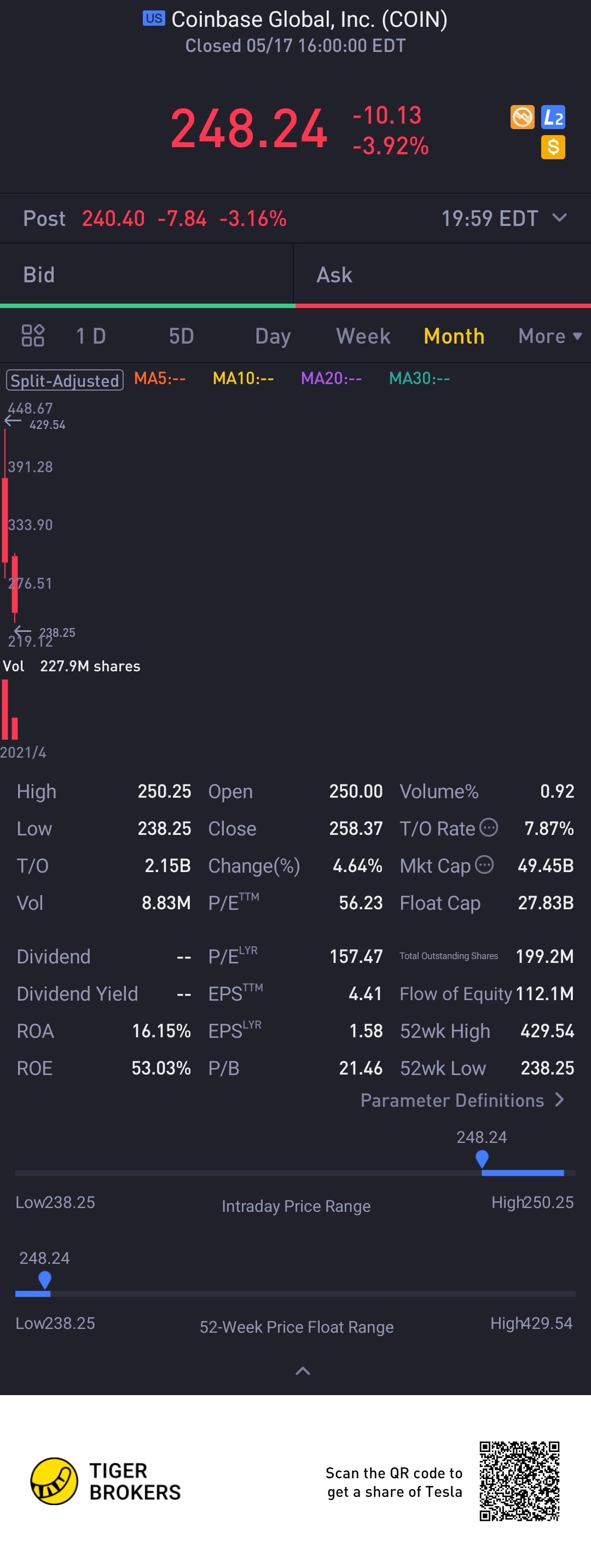Tap the Mkt Cap info icon
Screen dimensions: 591x1568
tap(484, 864)
